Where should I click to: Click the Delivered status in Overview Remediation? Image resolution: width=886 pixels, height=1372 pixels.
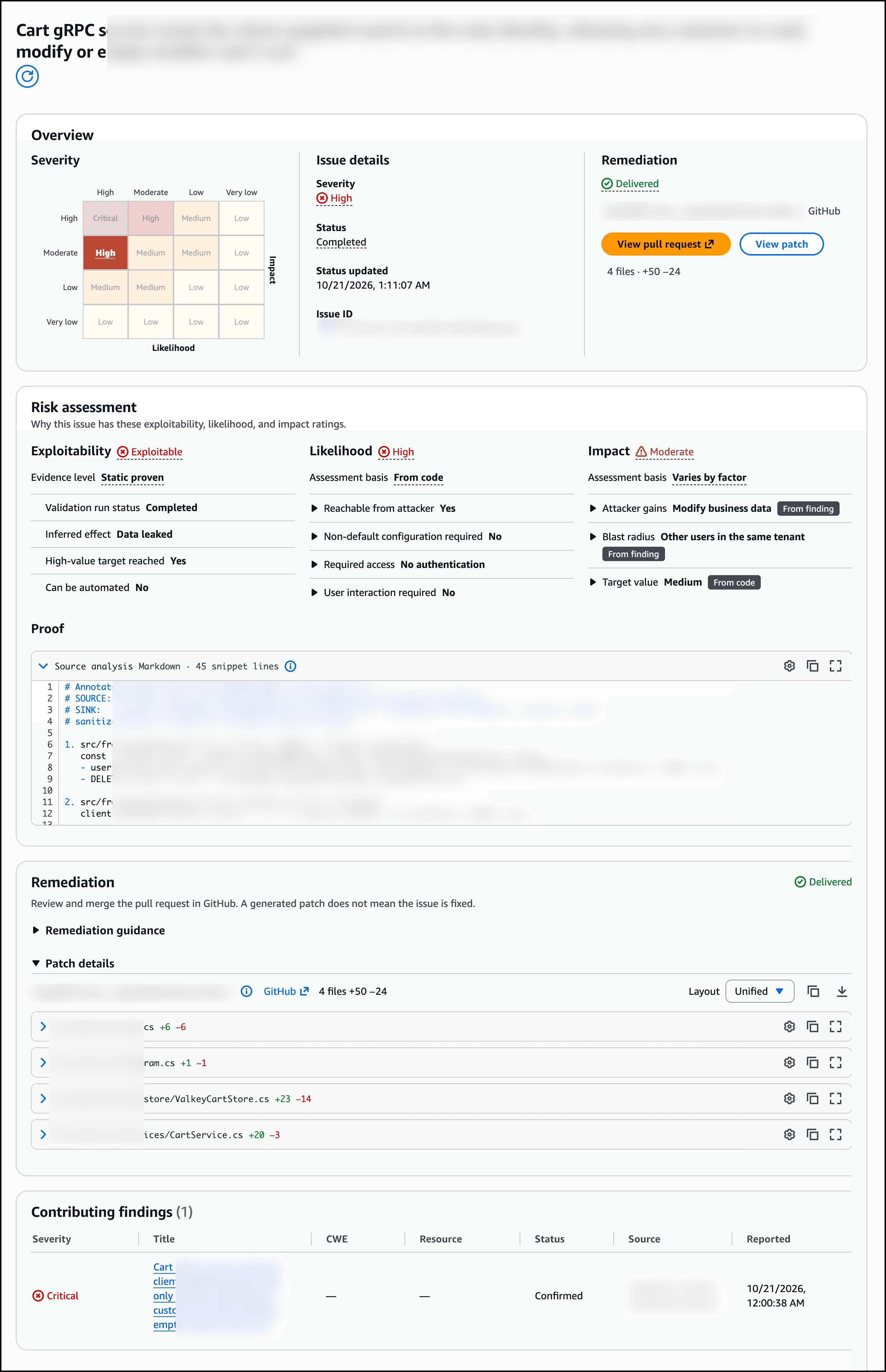click(630, 184)
